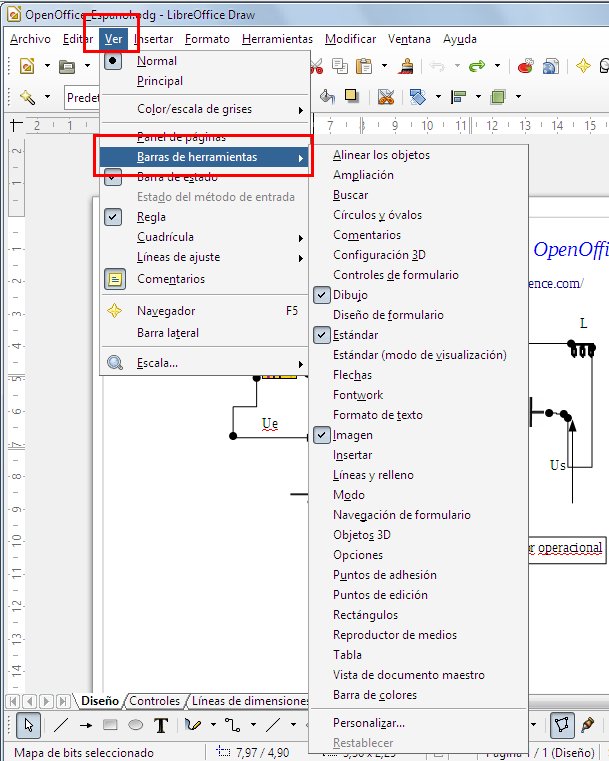Open the Redo history dropdown arrow
The image size is (609, 761).
point(497,66)
